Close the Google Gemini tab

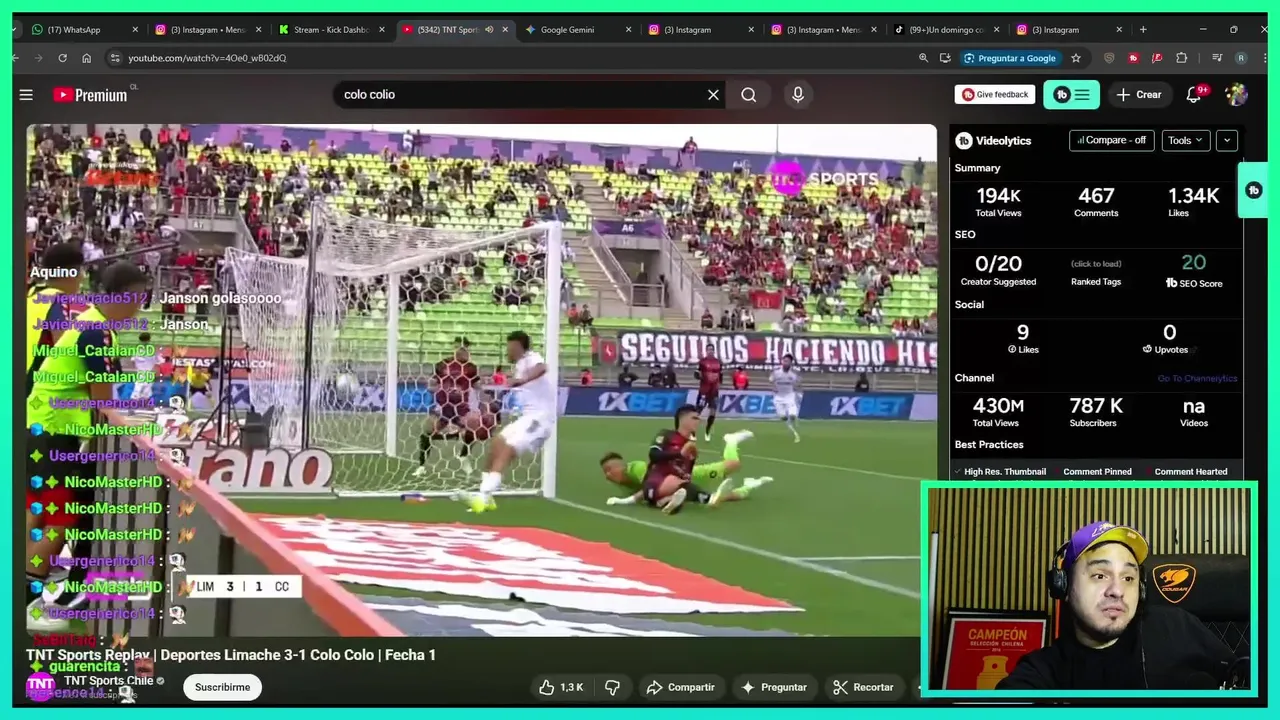point(629,30)
